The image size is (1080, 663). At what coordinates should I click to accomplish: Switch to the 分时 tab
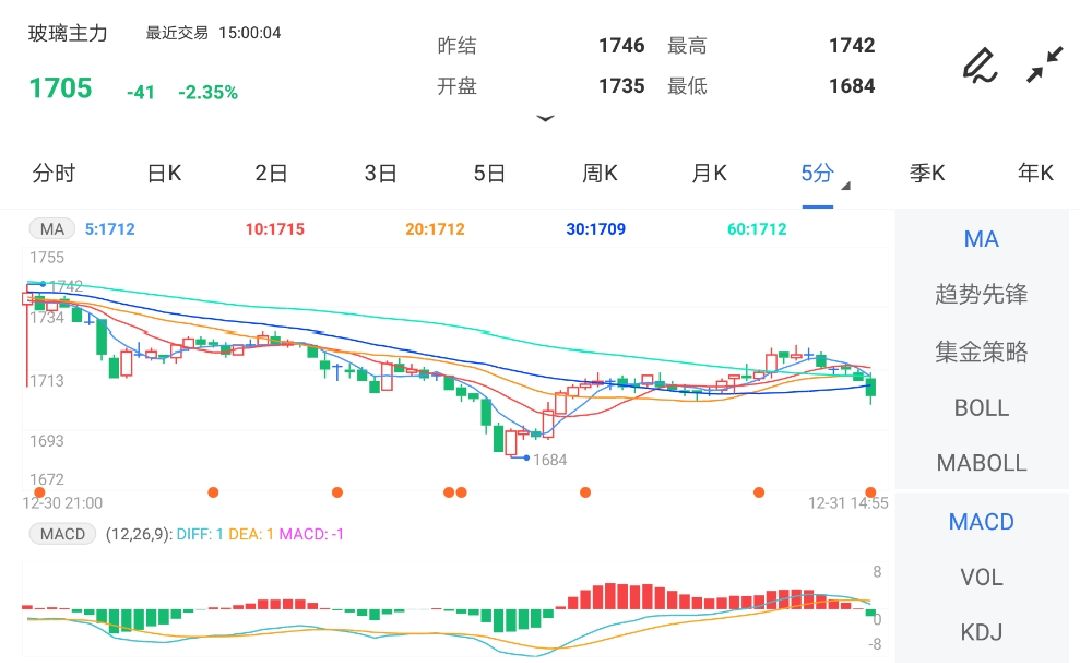click(54, 173)
